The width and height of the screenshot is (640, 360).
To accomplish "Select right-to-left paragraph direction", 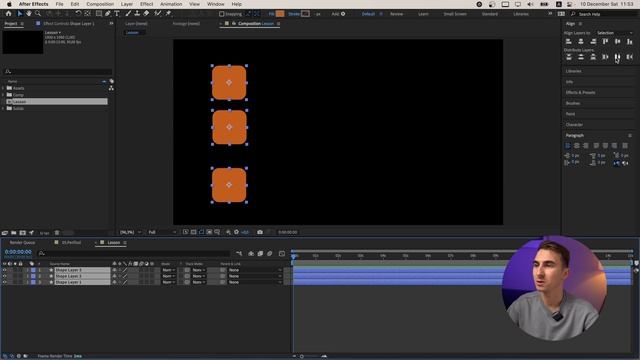I will pyautogui.click(x=625, y=163).
